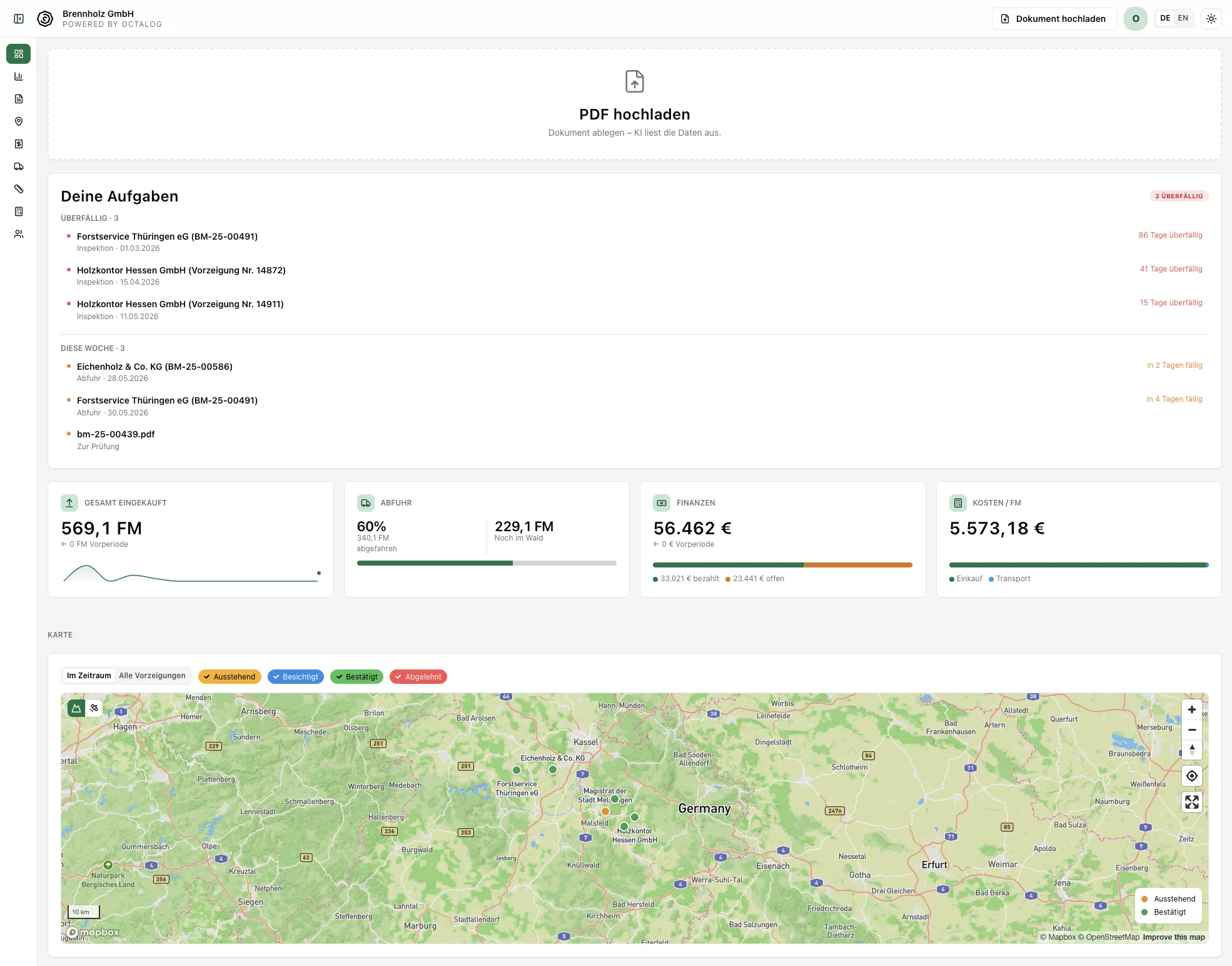The image size is (1232, 966).
Task: Click the in 2 Tagen fällig label
Action: [x=1174, y=365]
